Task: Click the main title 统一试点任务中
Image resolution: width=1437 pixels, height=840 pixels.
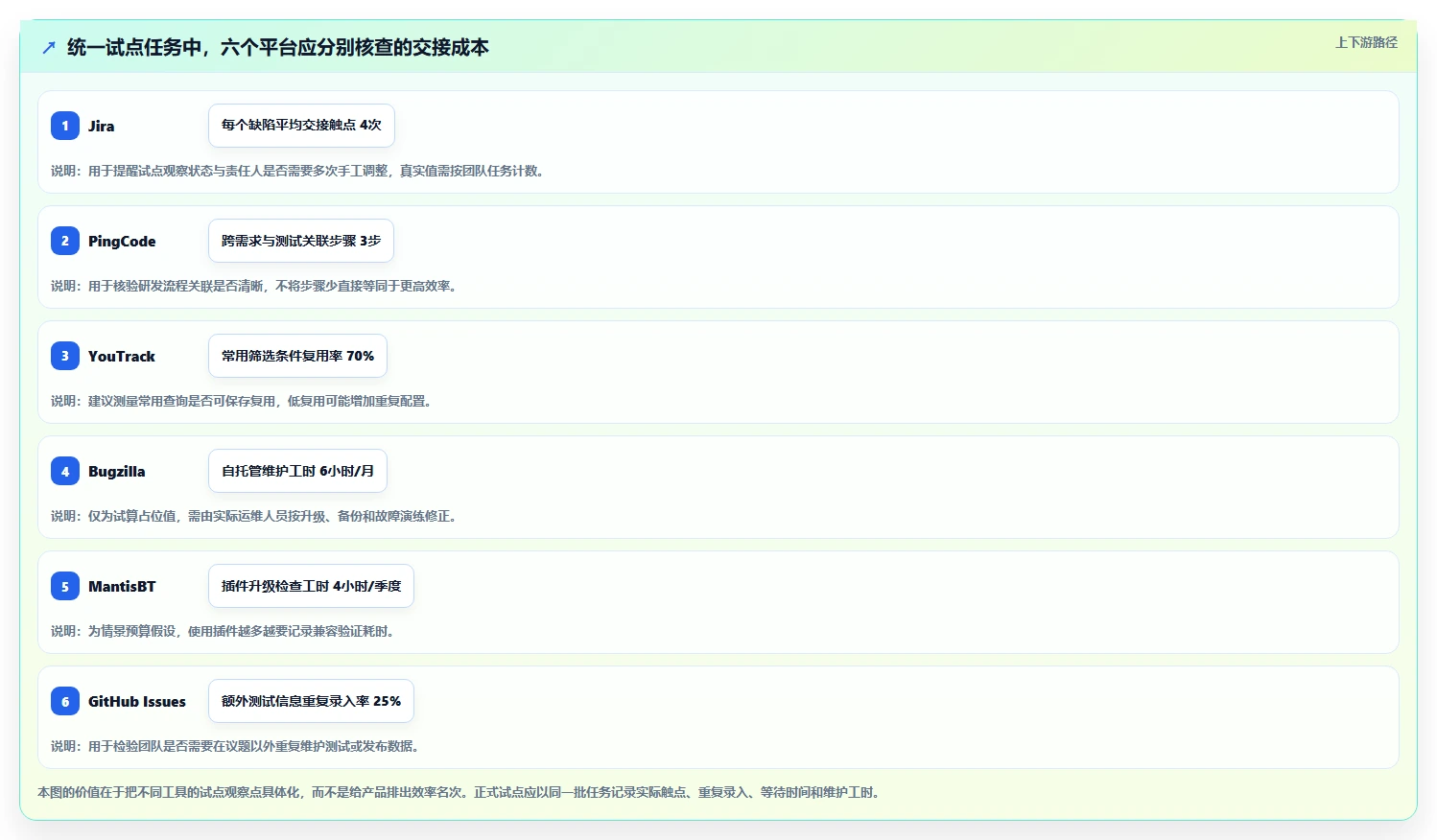Action: (x=278, y=47)
